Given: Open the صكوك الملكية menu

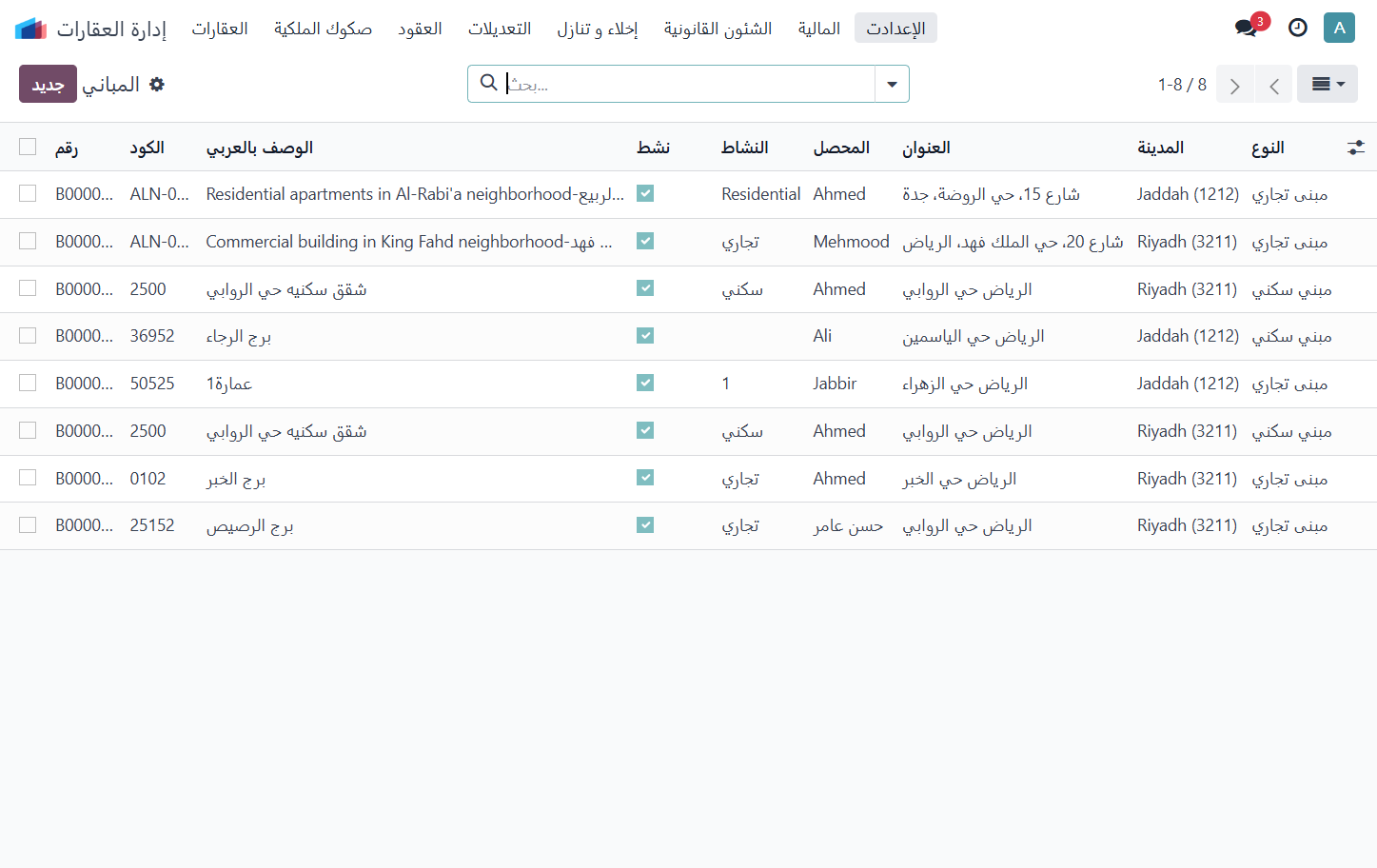Looking at the screenshot, I should tap(323, 29).
